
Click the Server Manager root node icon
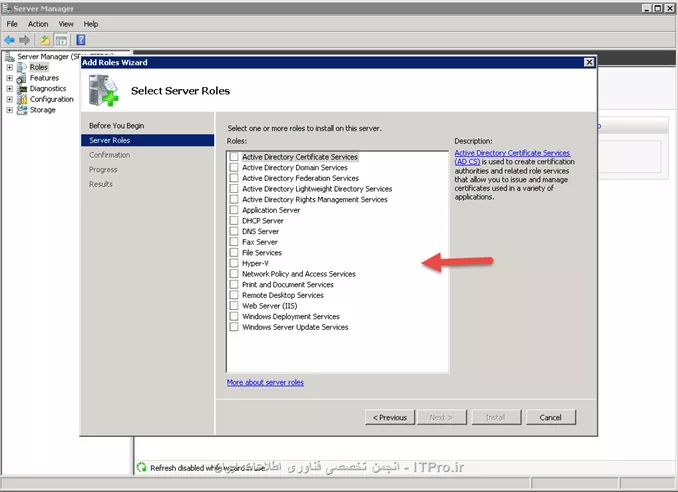point(10,56)
